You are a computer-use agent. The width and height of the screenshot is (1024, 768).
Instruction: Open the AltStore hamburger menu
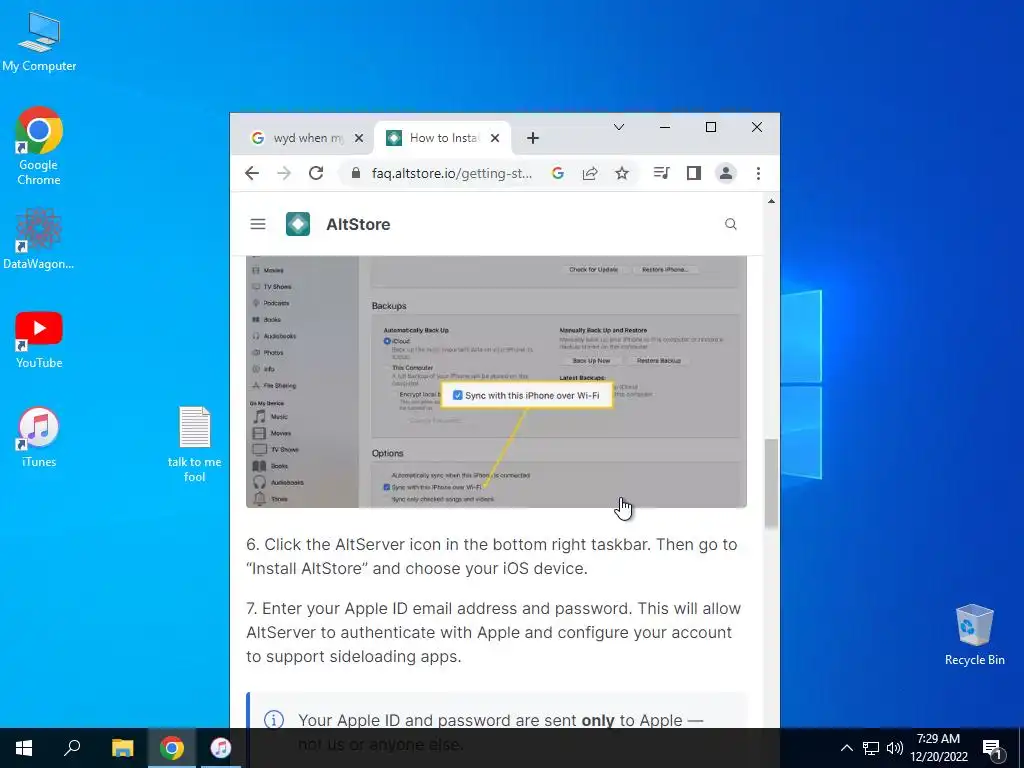[x=258, y=224]
